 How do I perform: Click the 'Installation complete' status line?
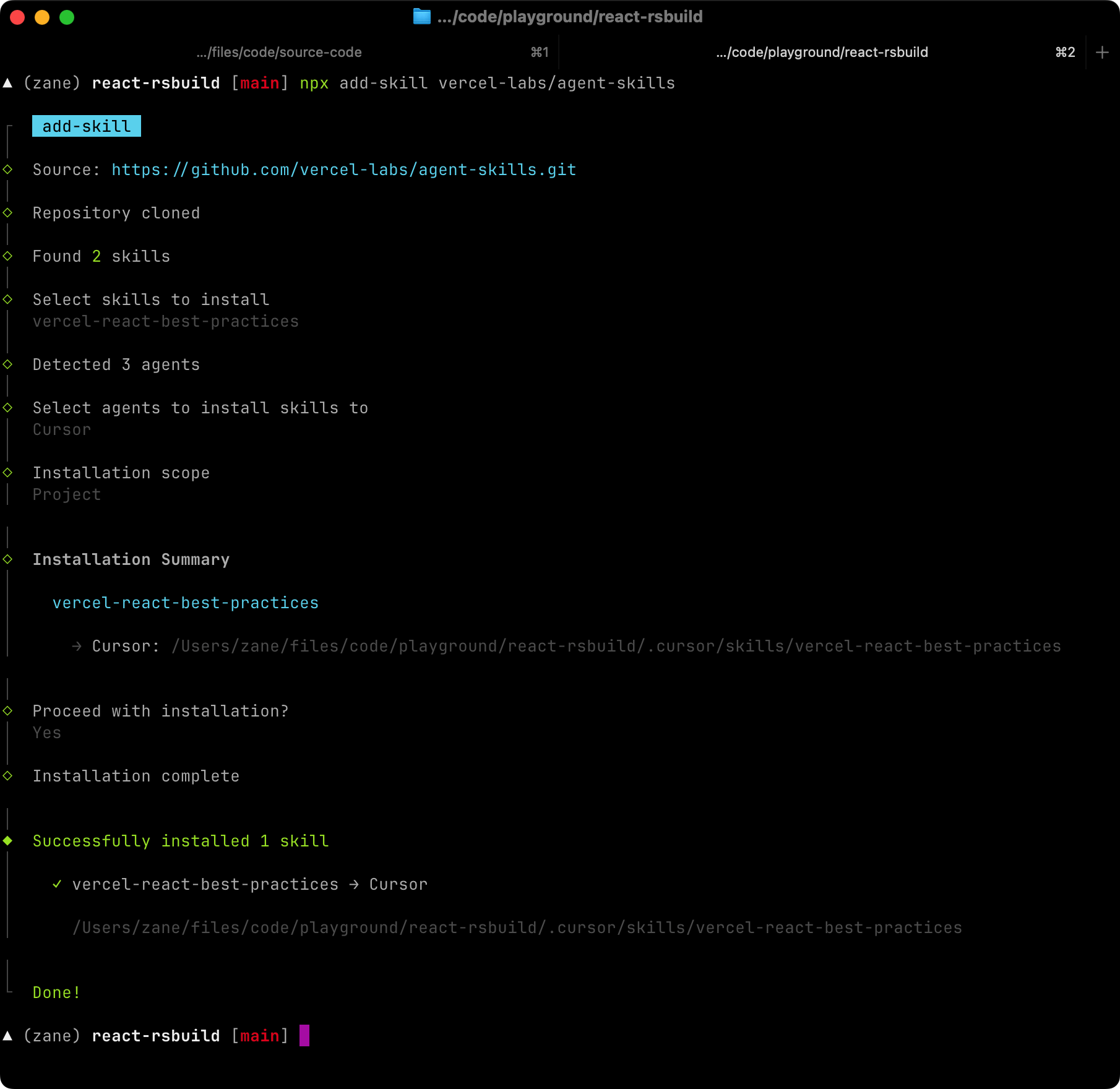pyautogui.click(x=136, y=776)
